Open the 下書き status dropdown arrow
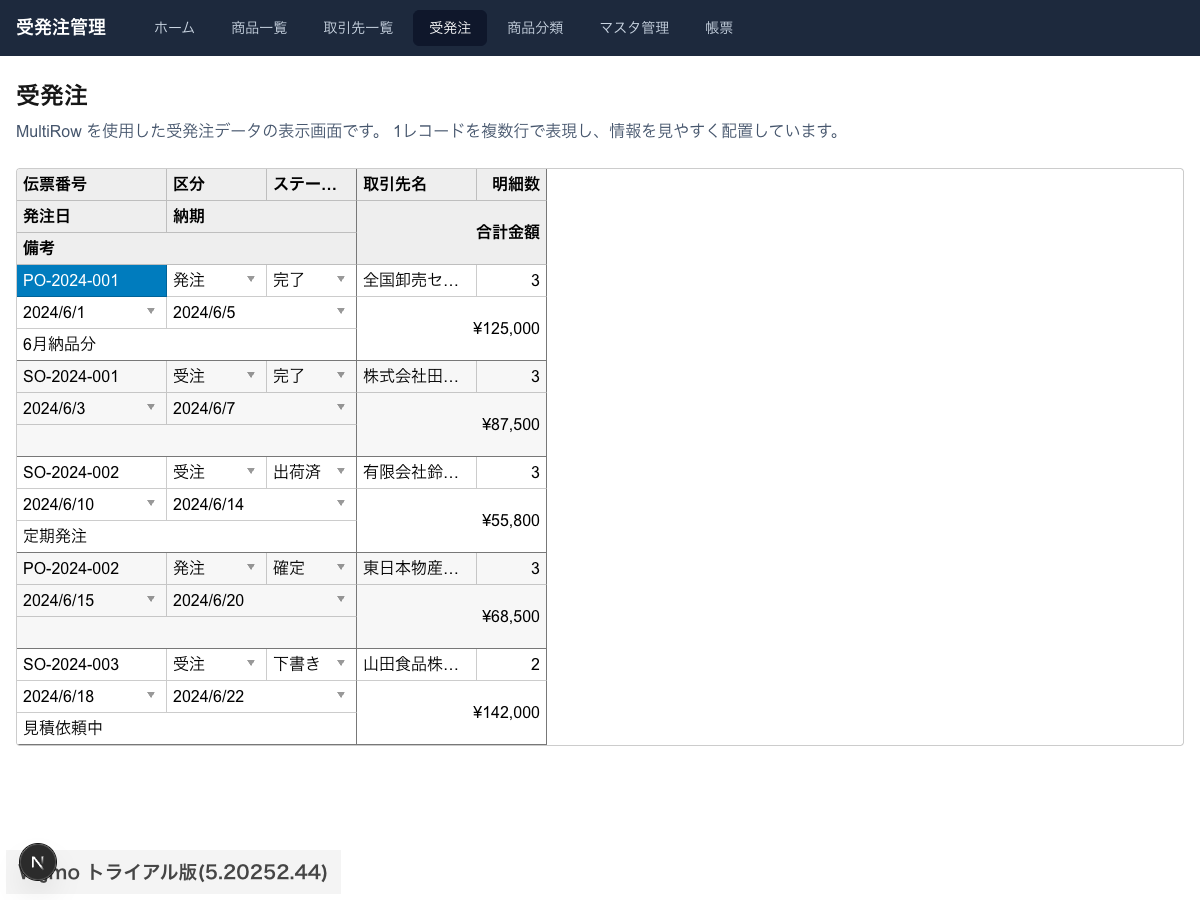The image size is (1200, 900). click(341, 664)
